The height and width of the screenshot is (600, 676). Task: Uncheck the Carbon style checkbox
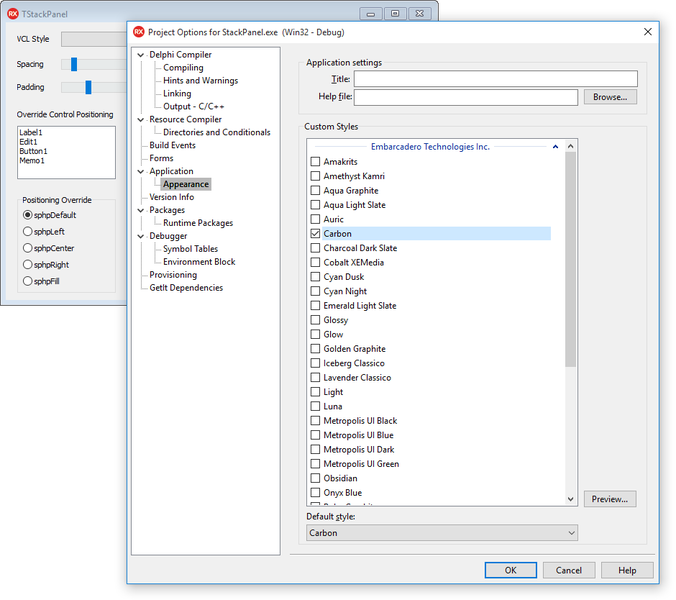(315, 234)
